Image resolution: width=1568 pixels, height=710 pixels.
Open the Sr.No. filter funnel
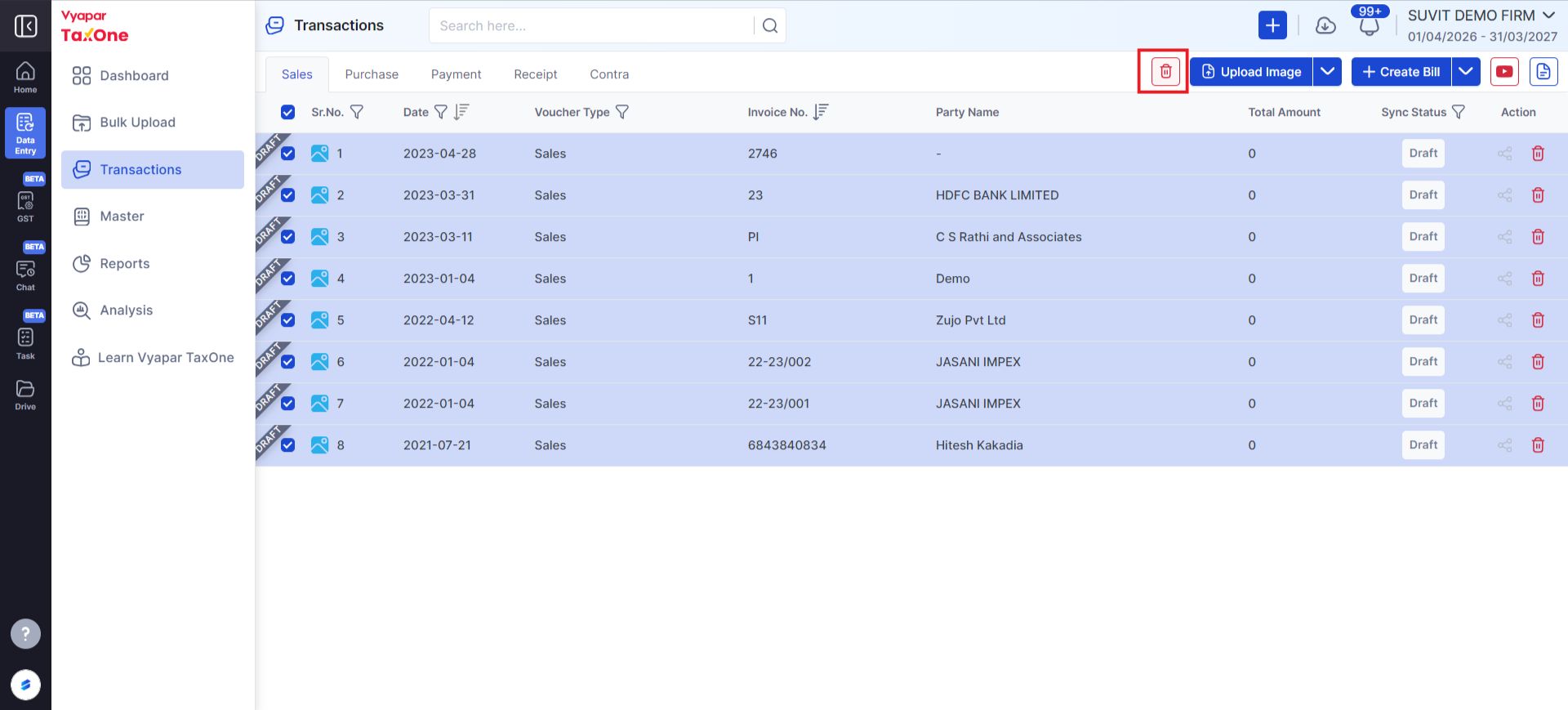point(357,112)
